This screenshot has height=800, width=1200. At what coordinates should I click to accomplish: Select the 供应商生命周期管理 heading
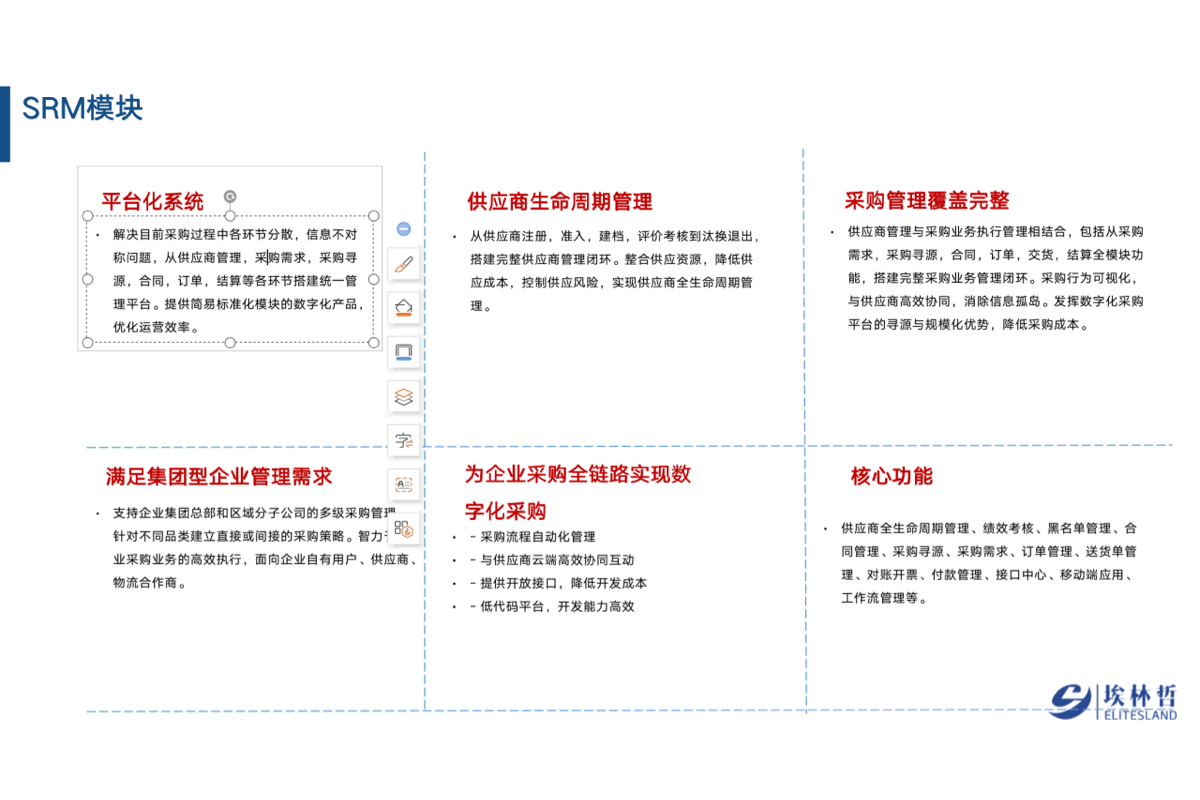coord(559,202)
